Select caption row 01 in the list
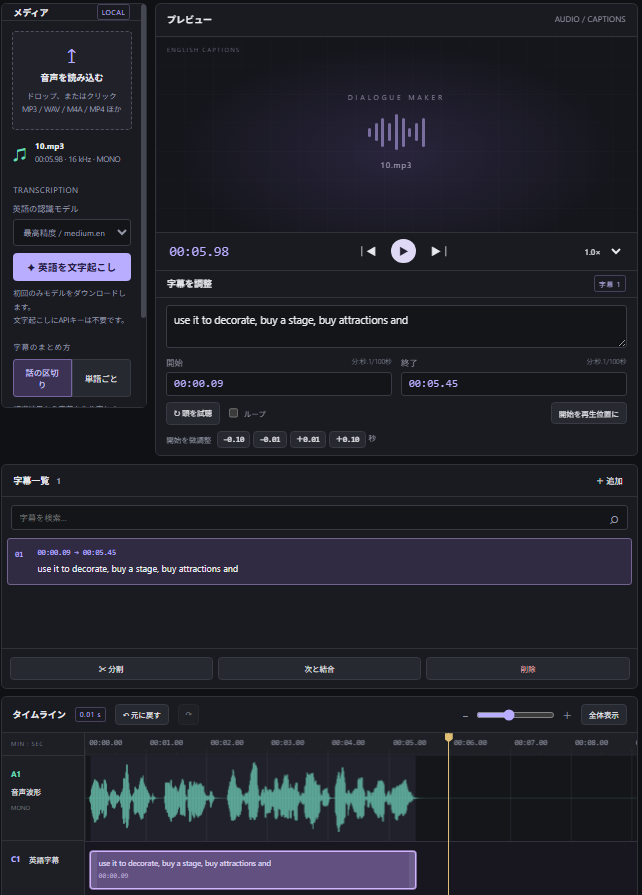642x895 pixels. click(319, 561)
